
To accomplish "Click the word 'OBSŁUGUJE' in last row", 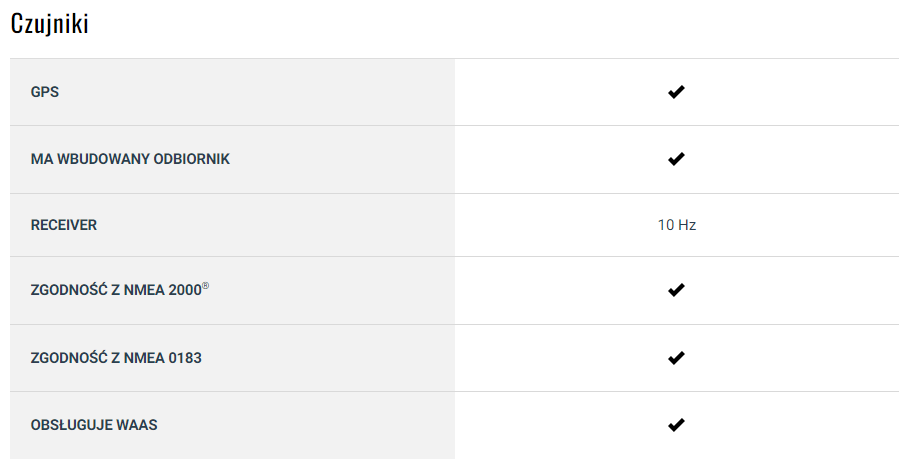I will 72,425.
